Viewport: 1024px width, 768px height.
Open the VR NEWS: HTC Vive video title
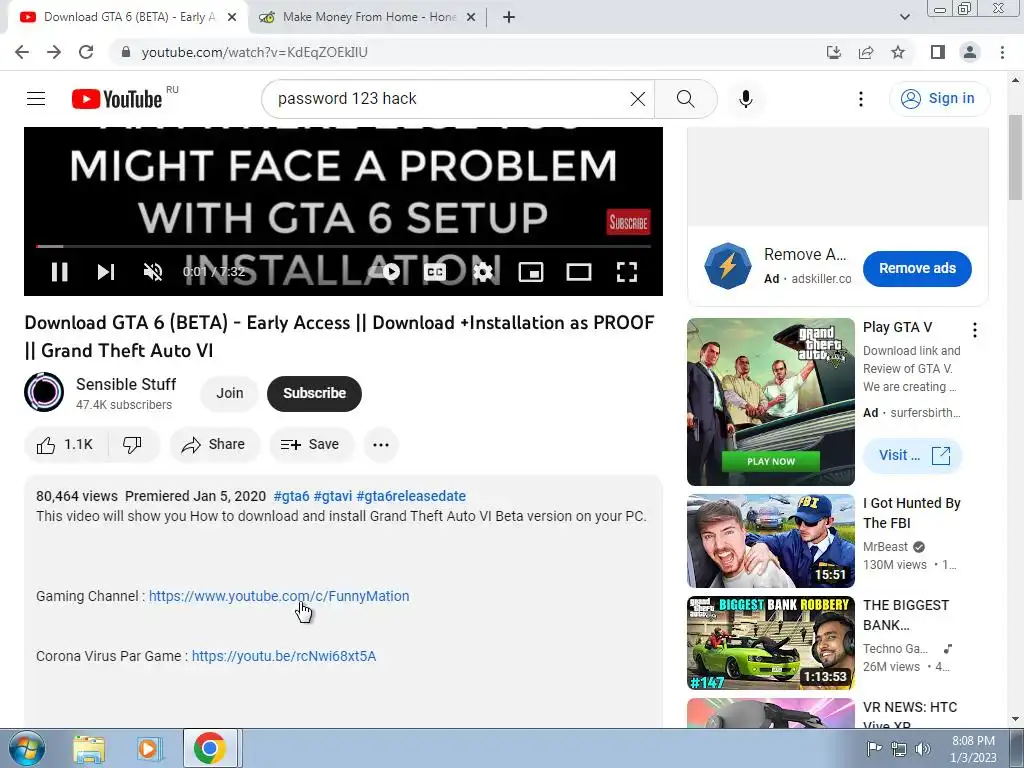(910, 716)
